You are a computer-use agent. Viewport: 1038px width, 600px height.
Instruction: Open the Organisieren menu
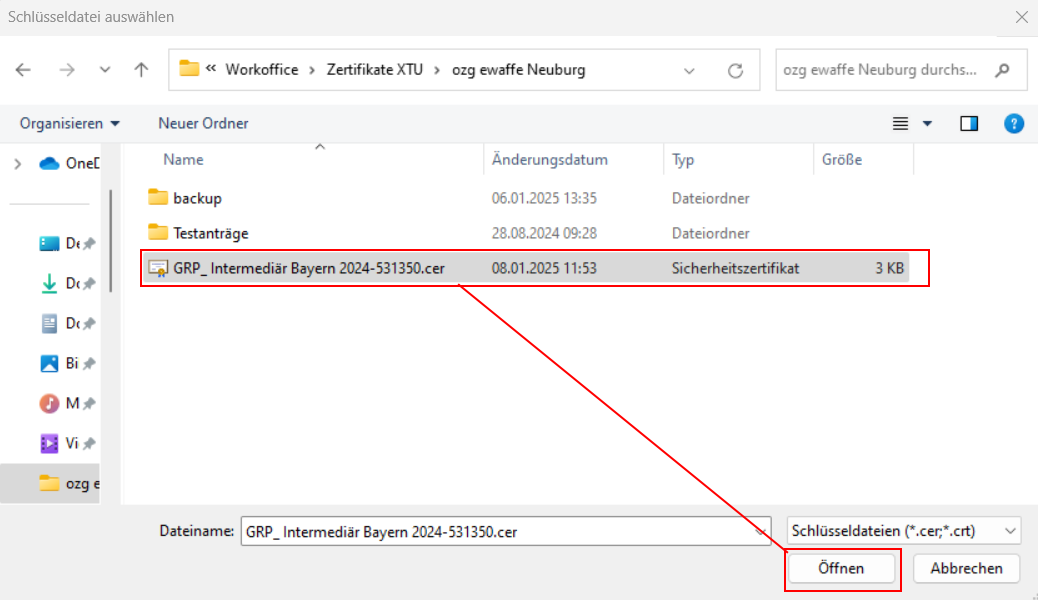69,123
